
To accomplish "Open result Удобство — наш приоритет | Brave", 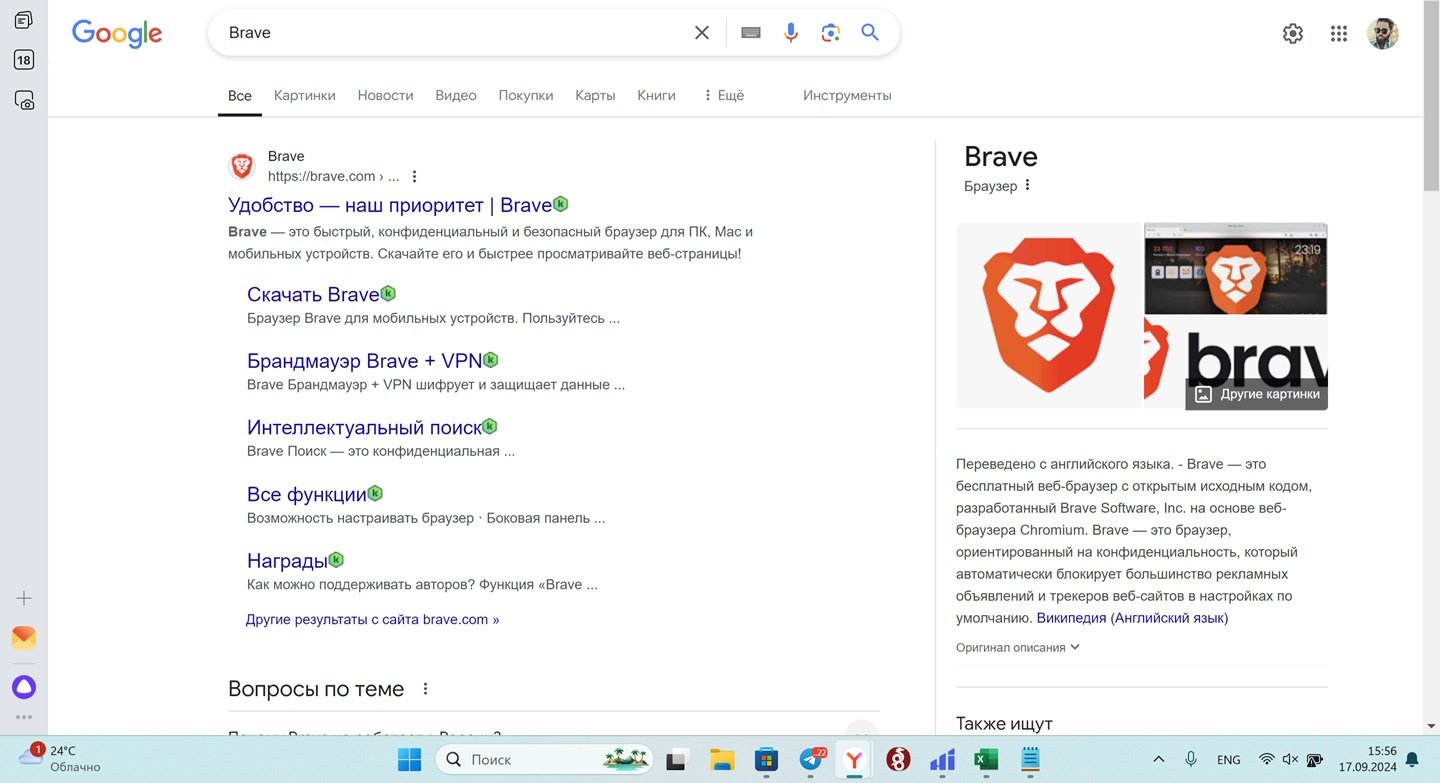I will pos(390,205).
